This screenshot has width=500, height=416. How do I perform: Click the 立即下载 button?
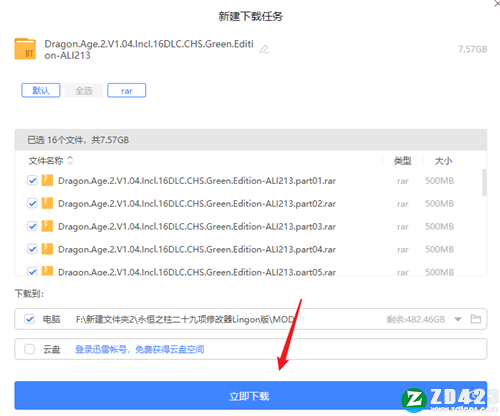click(251, 396)
